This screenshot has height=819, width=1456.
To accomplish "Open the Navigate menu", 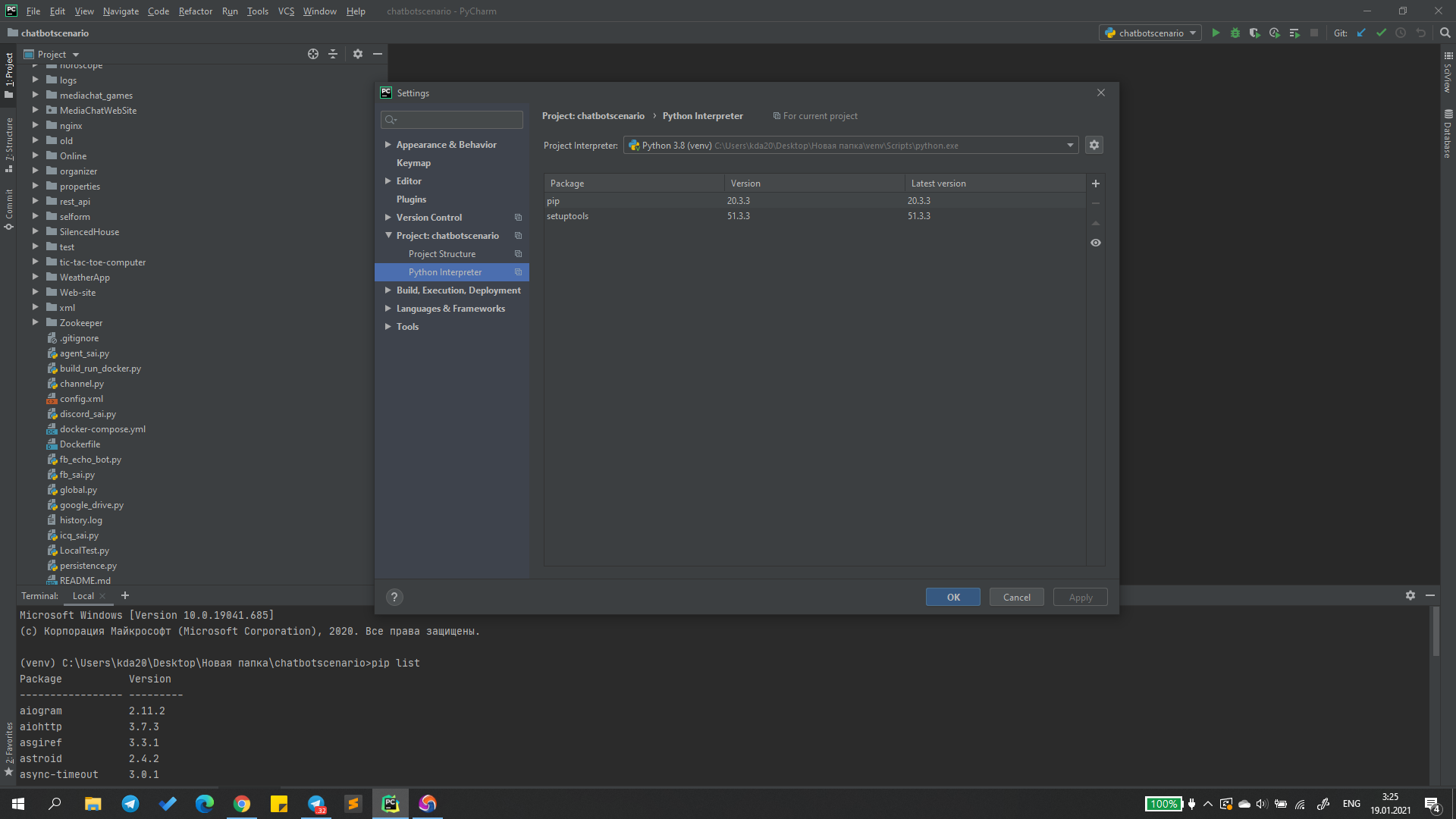I will pos(121,11).
